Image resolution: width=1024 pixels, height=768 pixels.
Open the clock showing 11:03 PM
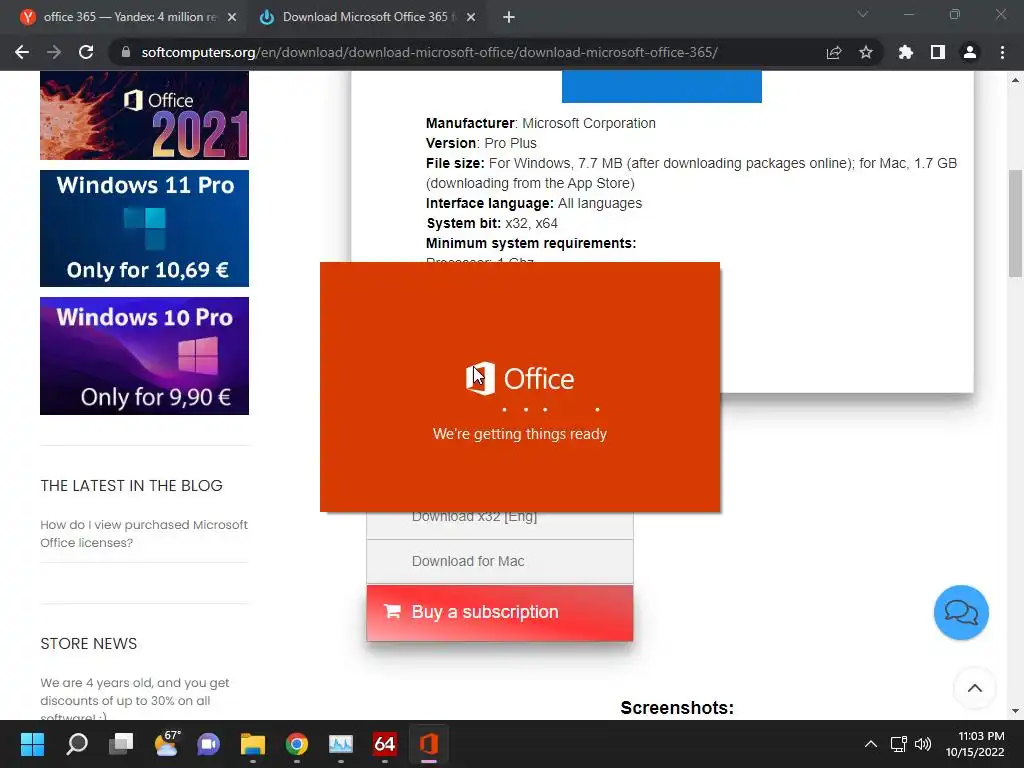pyautogui.click(x=975, y=744)
